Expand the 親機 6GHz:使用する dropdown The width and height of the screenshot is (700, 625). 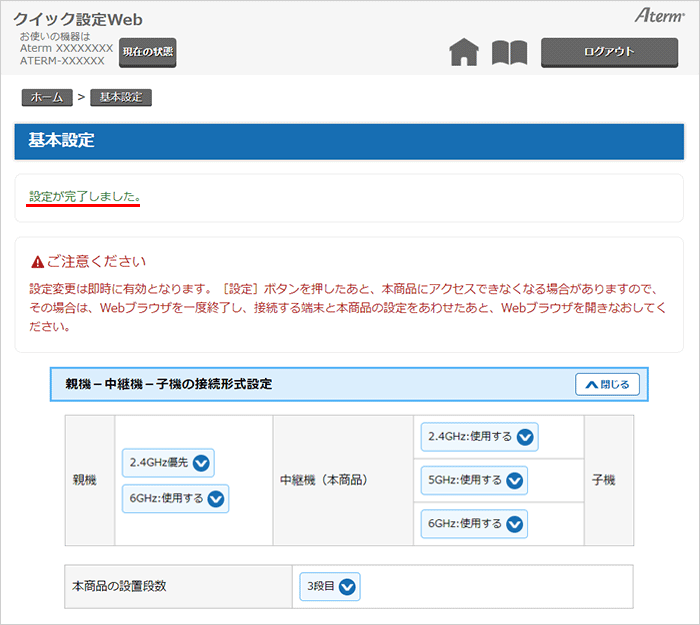(175, 498)
